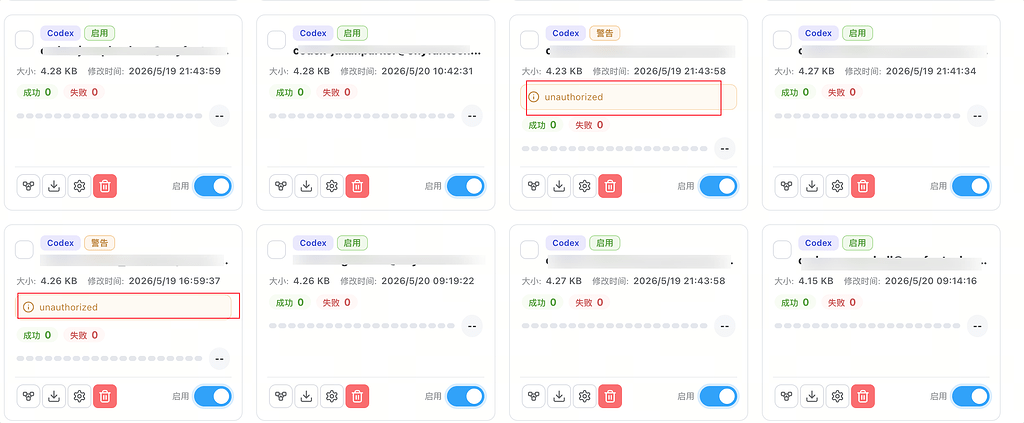Screen dimensions: 1024x423
Task: Click 失败 0 on the 4.15 KB card
Action: pyautogui.click(x=842, y=302)
